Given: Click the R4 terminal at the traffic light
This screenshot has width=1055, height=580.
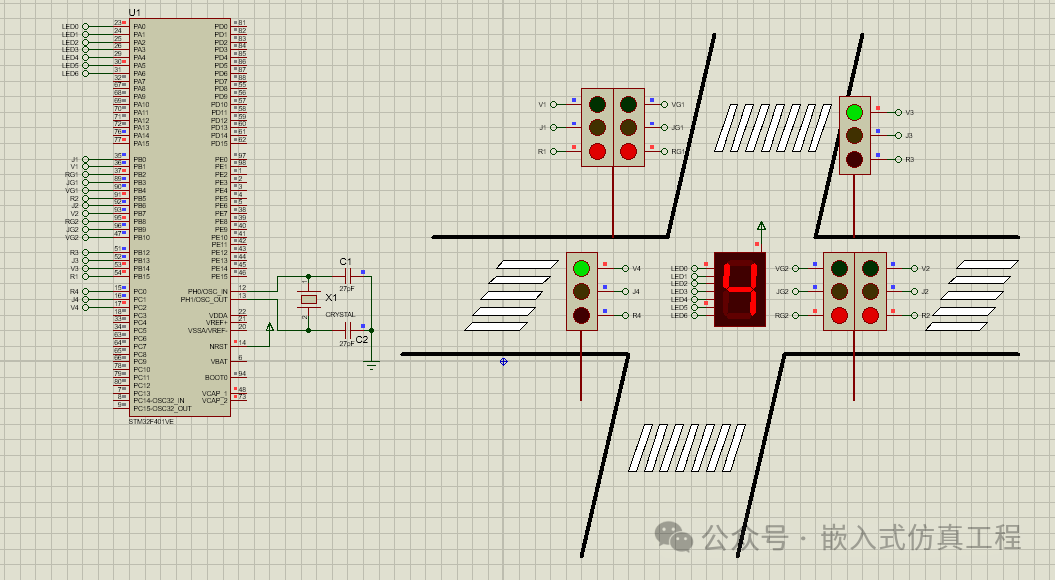Looking at the screenshot, I should pos(625,316).
